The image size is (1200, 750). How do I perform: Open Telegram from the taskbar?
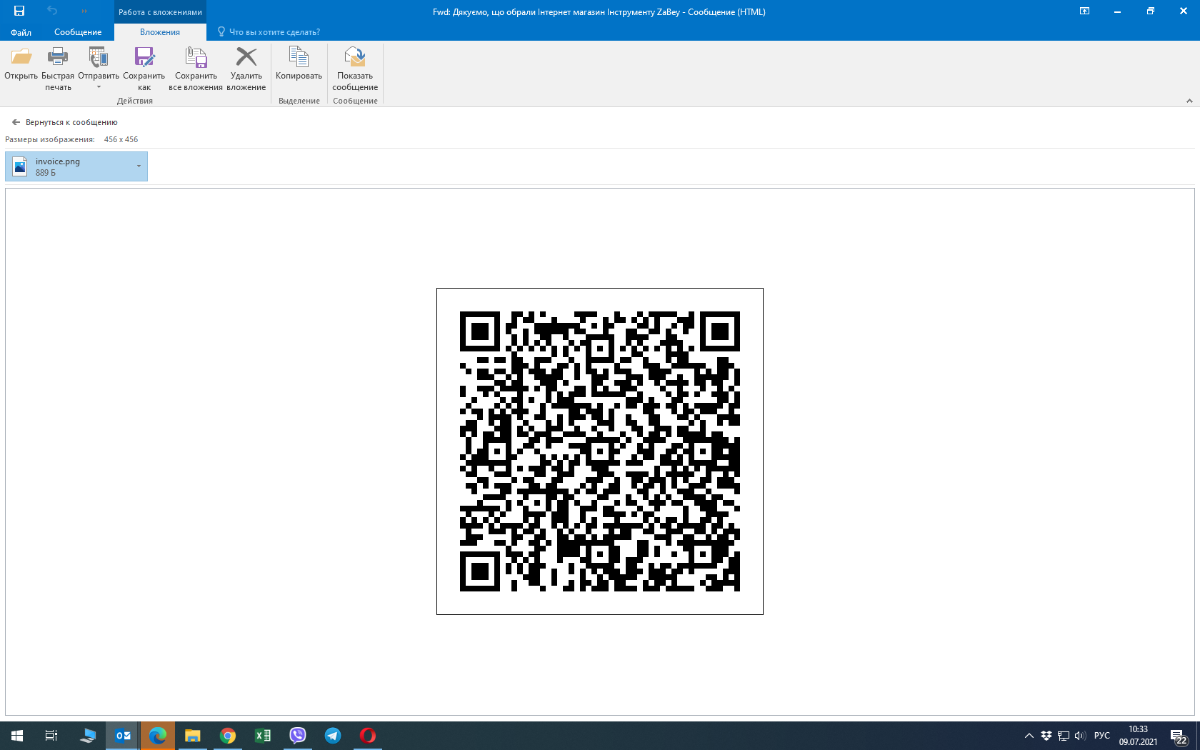point(333,735)
